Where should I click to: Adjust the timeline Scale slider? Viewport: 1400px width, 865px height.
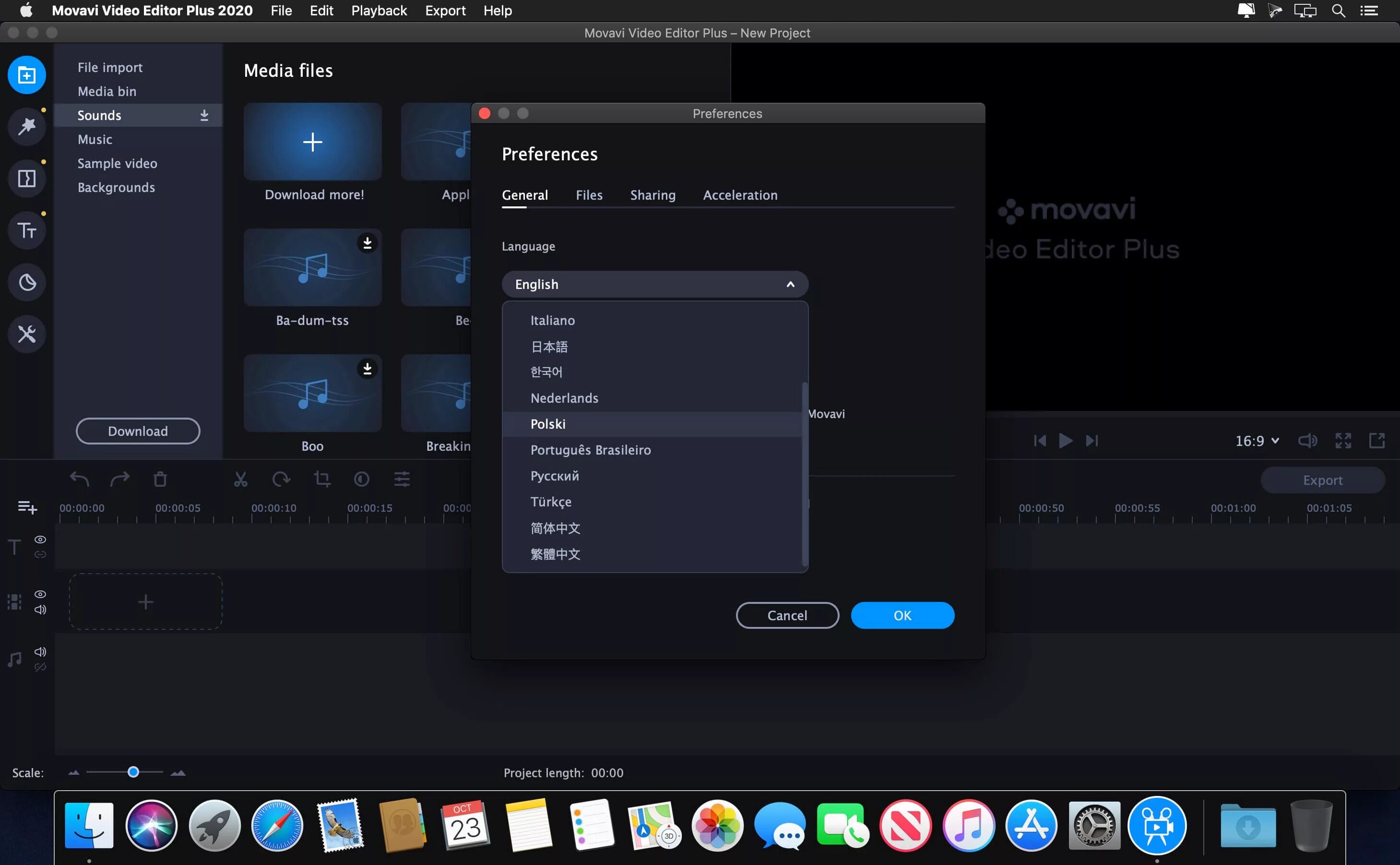pyautogui.click(x=133, y=772)
